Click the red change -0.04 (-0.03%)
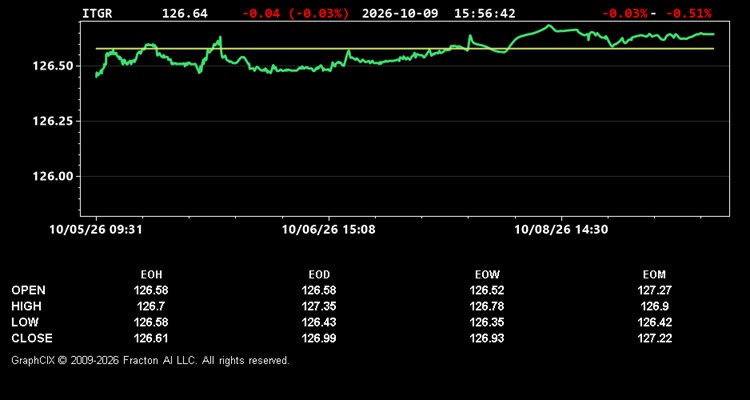Viewport: 750px width, 400px height. pos(296,13)
